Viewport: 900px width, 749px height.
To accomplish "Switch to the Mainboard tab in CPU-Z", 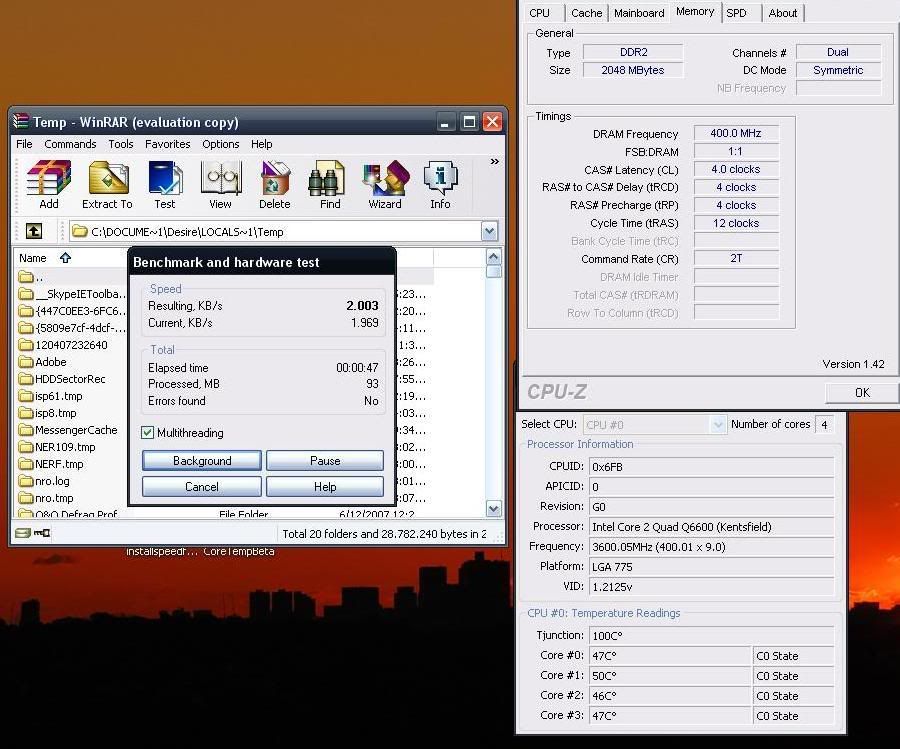I will (639, 13).
